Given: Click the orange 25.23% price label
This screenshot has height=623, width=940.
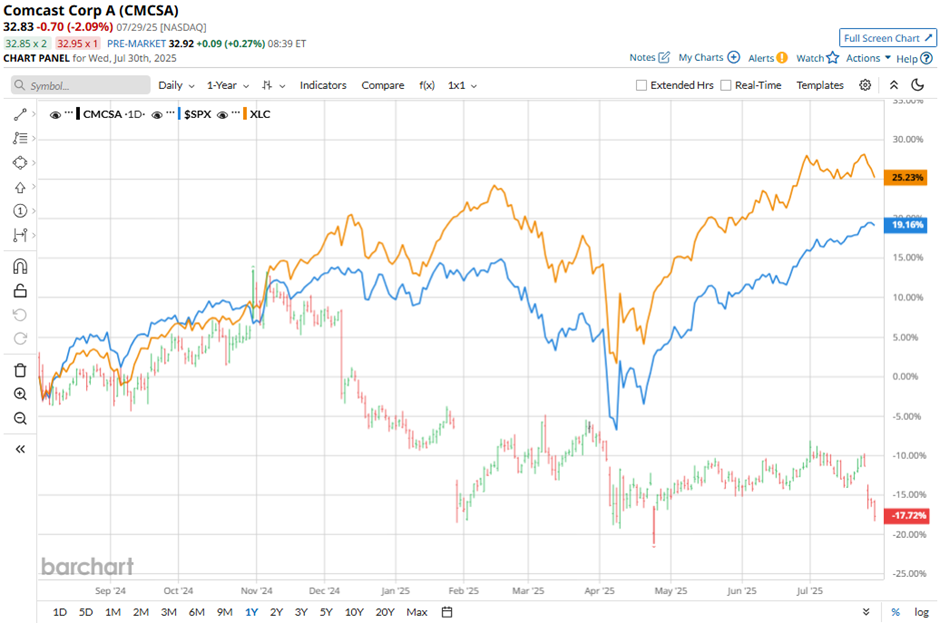Looking at the screenshot, I should point(906,177).
